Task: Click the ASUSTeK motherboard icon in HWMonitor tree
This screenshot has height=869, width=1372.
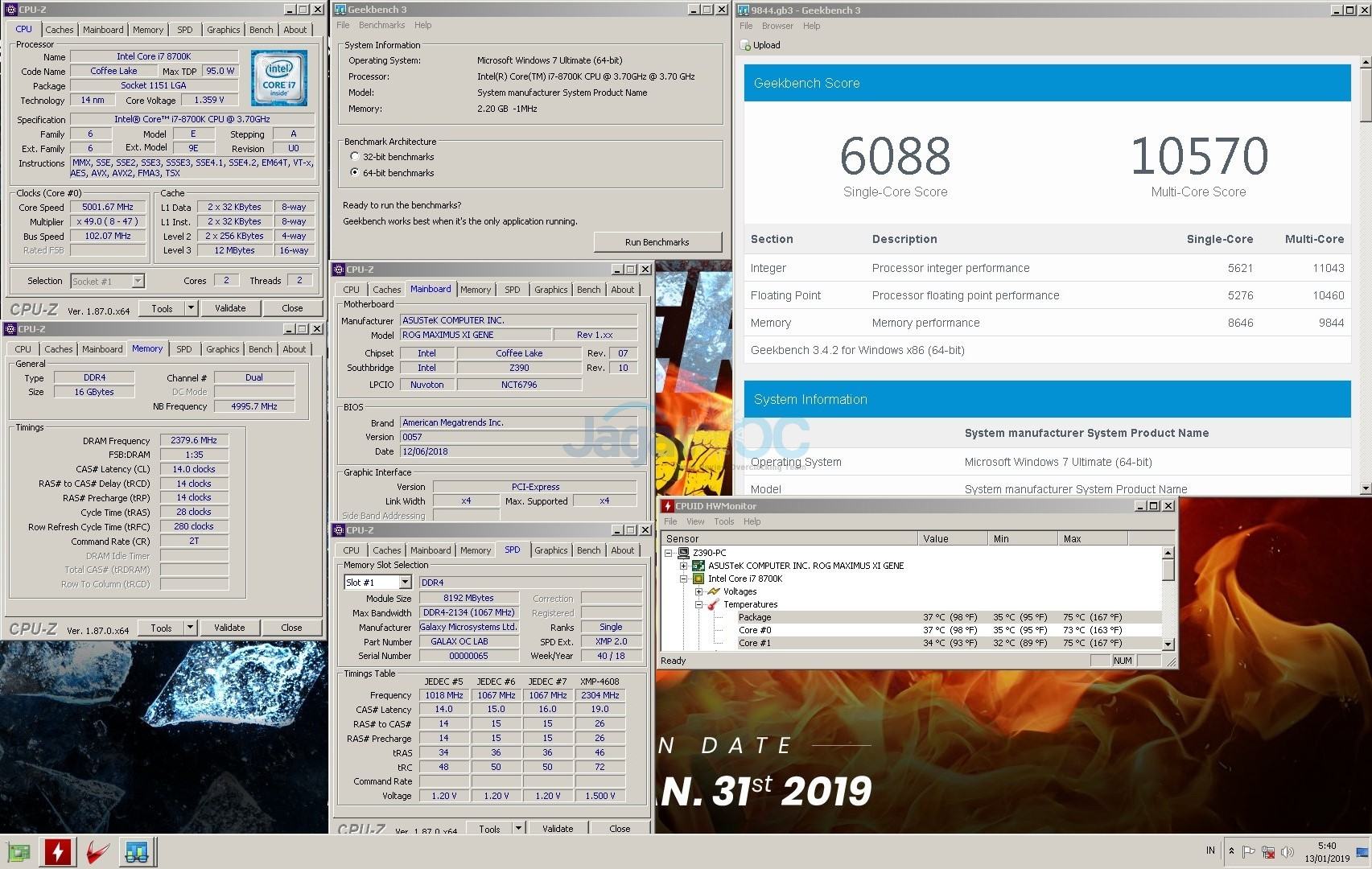Action: pyautogui.click(x=698, y=566)
